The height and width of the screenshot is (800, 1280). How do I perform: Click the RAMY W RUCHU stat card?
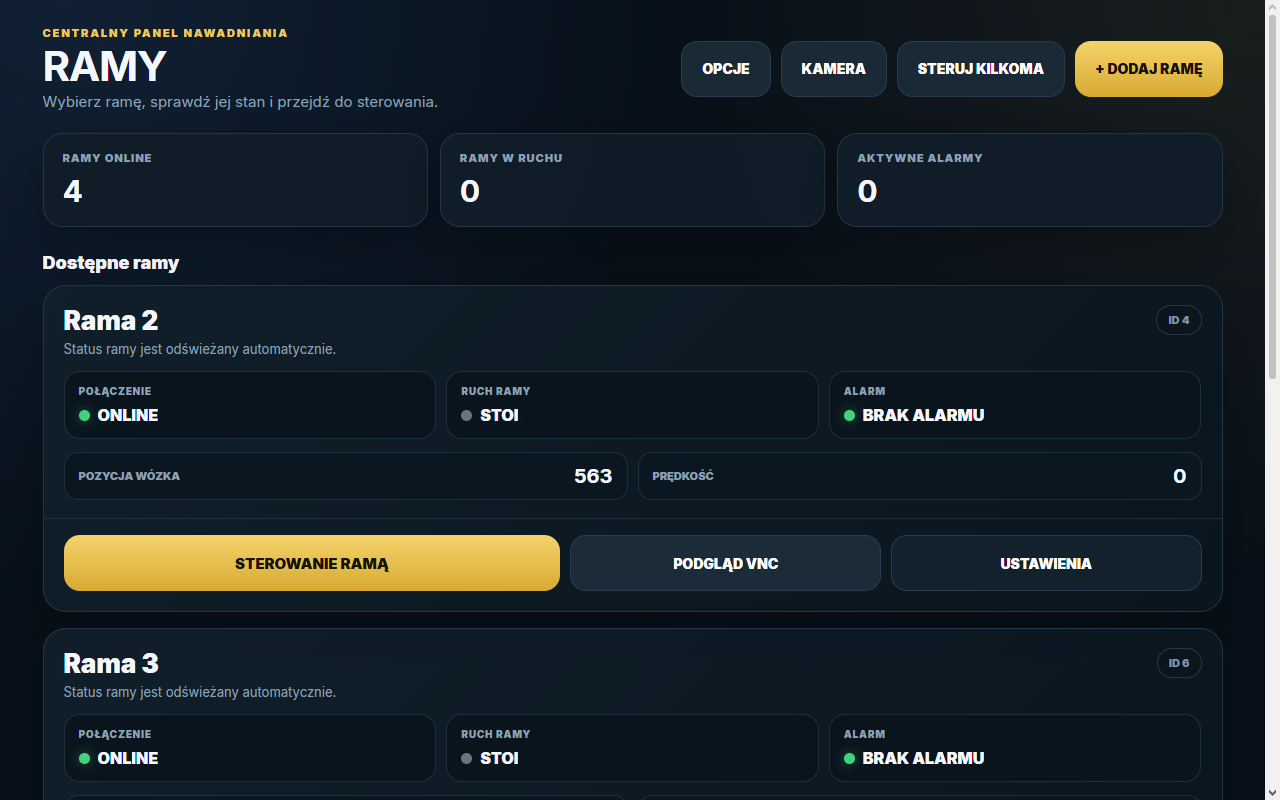632,180
